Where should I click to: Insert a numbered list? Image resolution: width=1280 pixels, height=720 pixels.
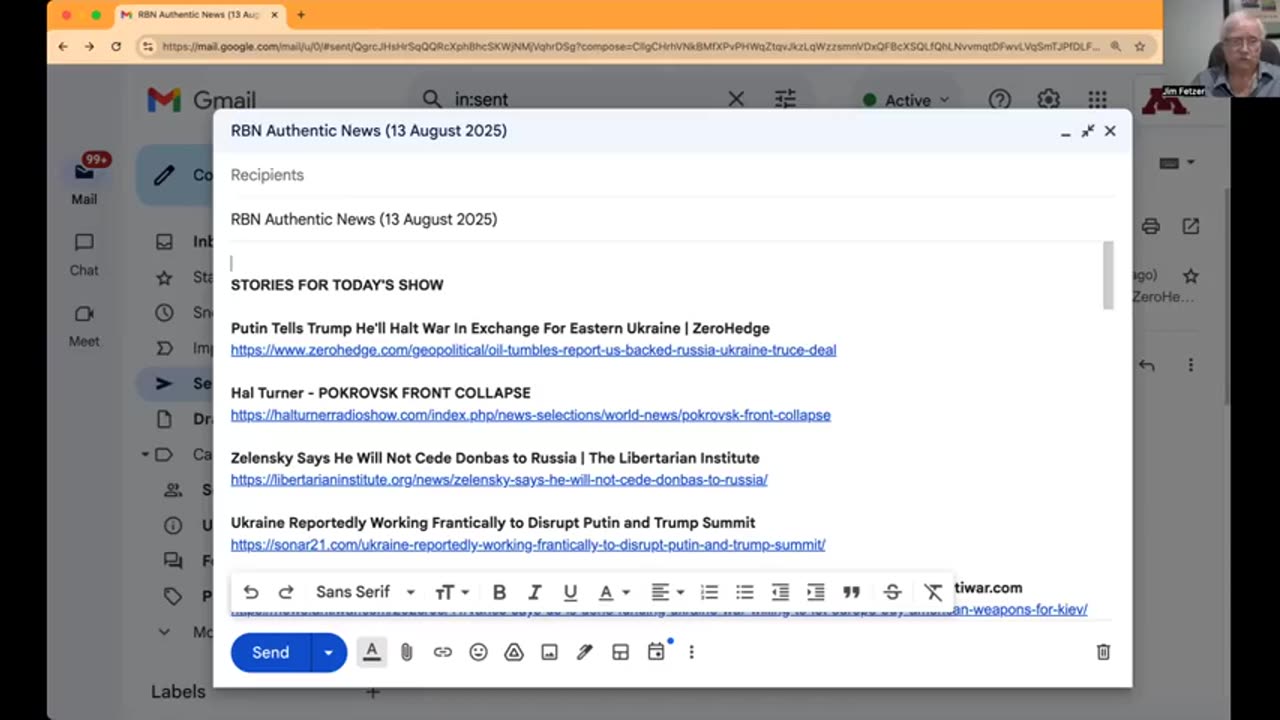709,592
